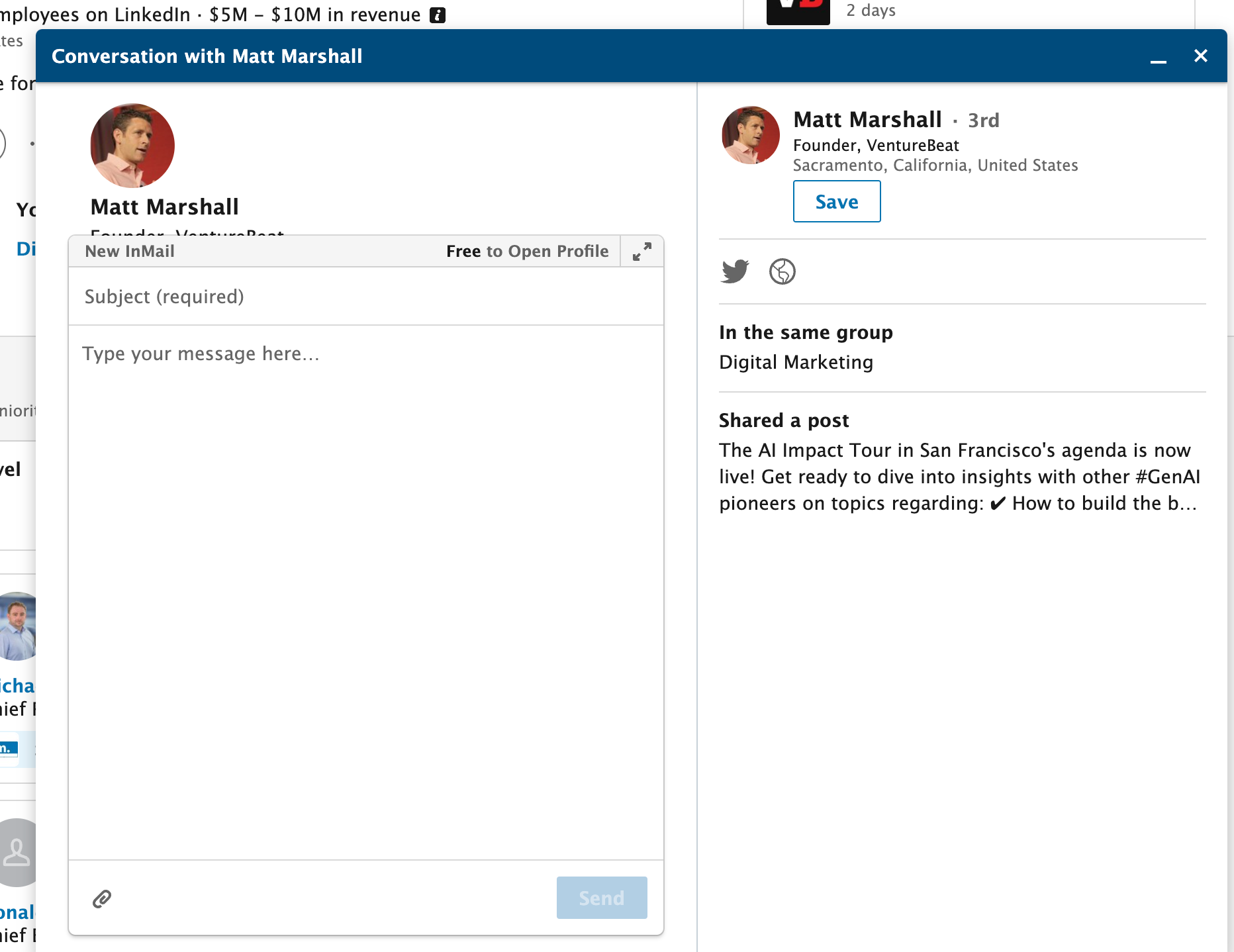Open Matt Marshall's large profile photo

pyautogui.click(x=132, y=146)
